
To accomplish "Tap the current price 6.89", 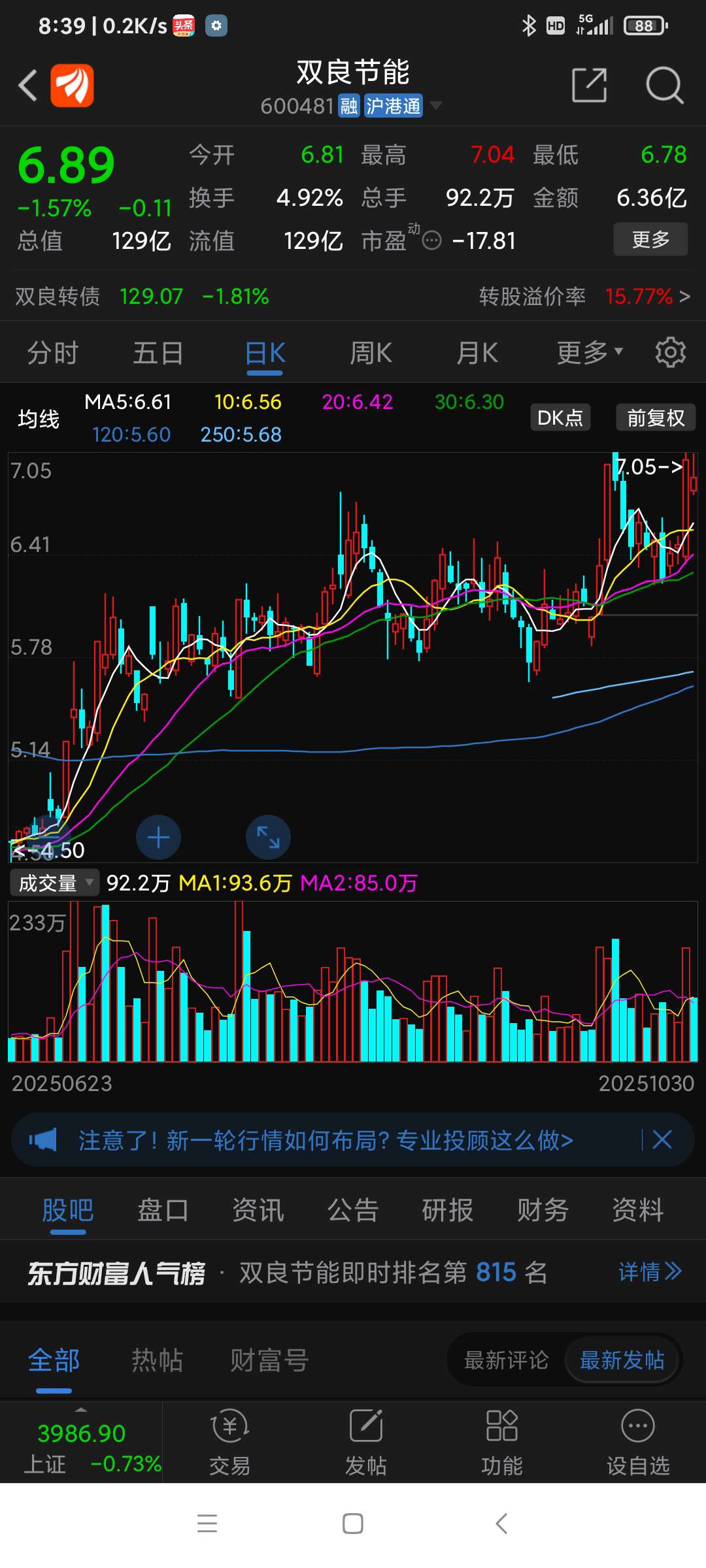I will pyautogui.click(x=66, y=165).
